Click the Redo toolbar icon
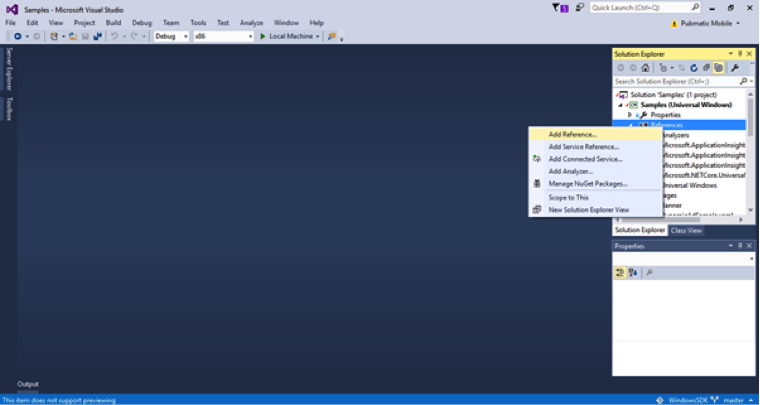The image size is (760, 405). (x=134, y=36)
